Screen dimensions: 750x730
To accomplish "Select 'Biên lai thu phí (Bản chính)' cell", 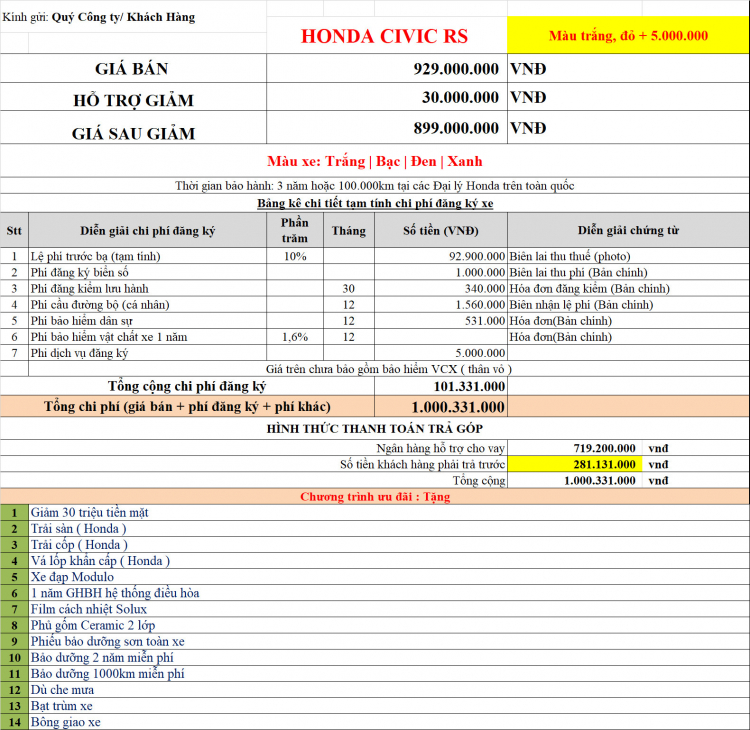I will [628, 272].
